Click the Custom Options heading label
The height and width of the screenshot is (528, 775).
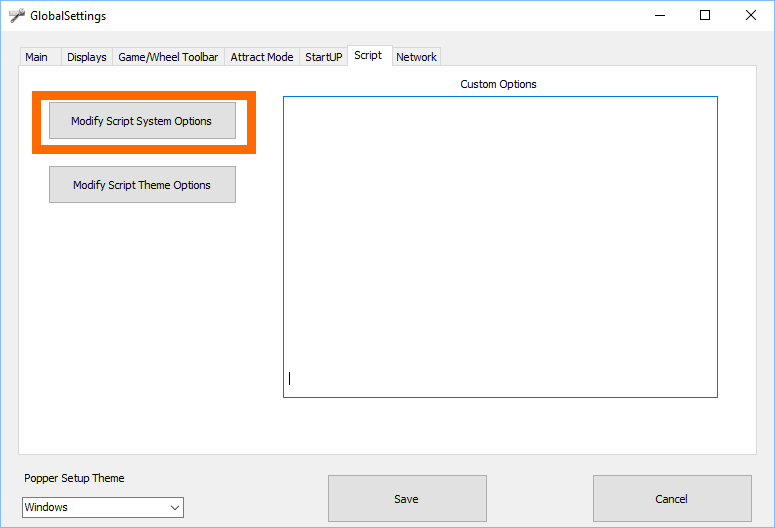(498, 84)
